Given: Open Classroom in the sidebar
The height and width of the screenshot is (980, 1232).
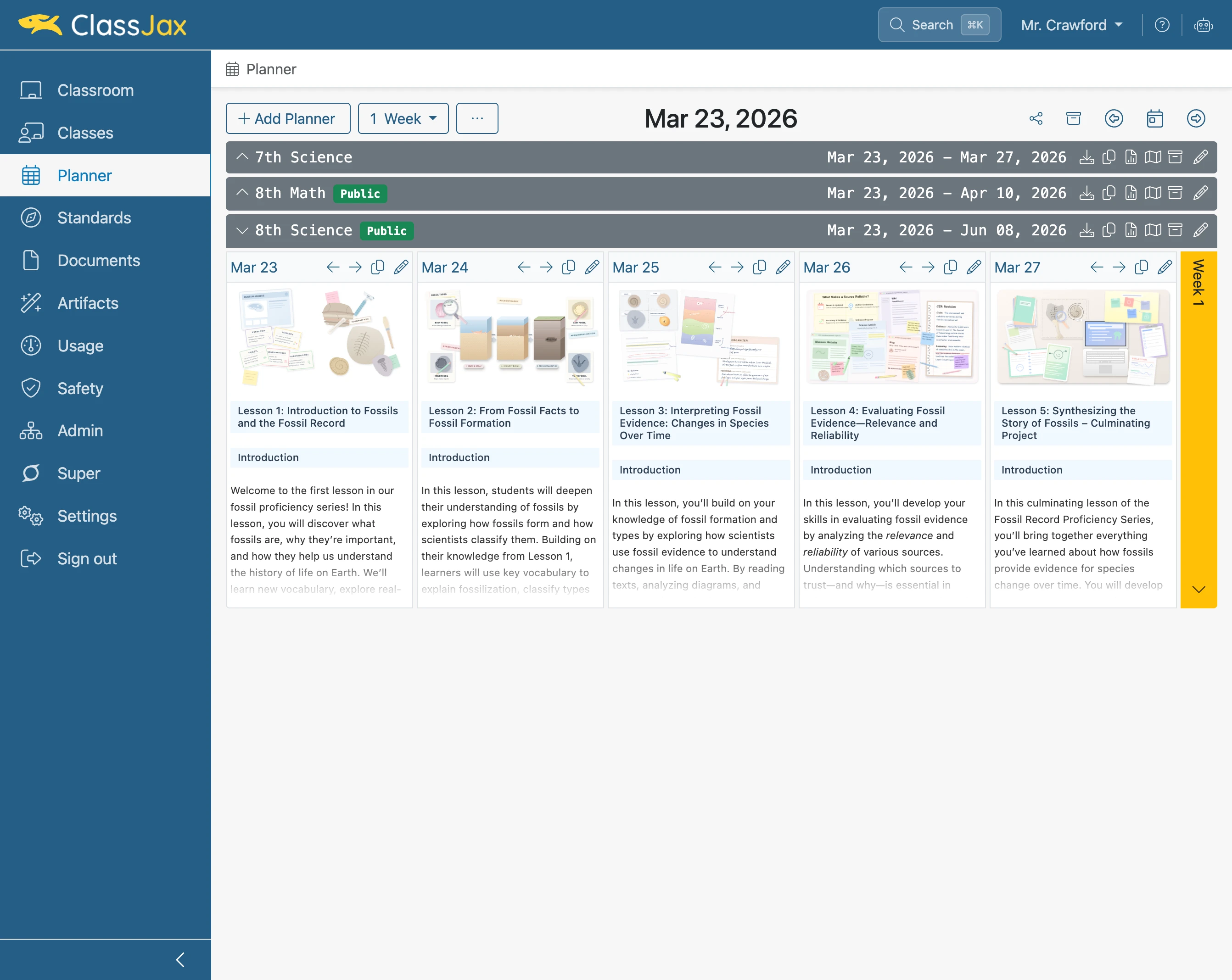Looking at the screenshot, I should (106, 90).
